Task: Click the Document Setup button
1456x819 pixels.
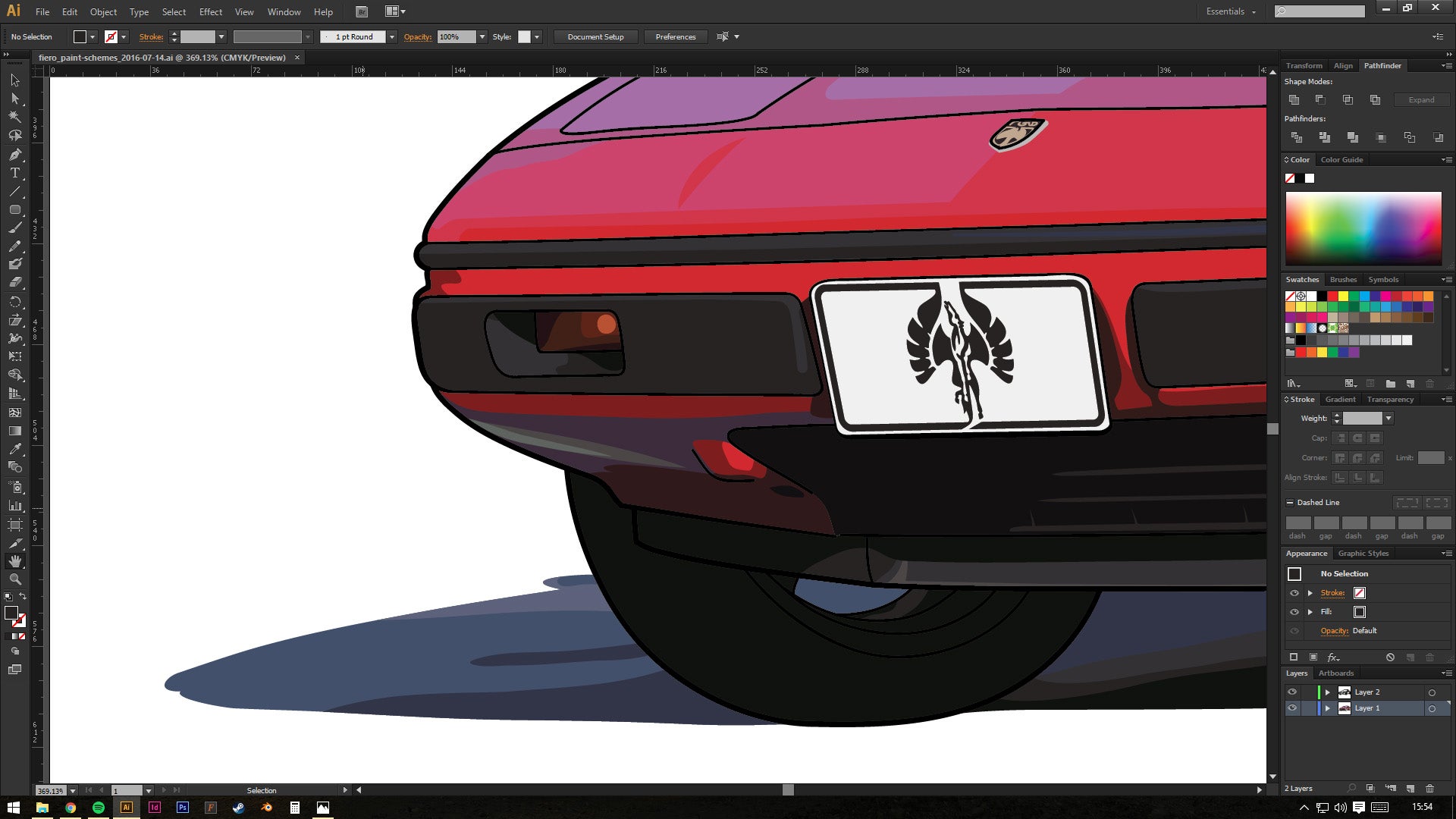Action: pyautogui.click(x=595, y=36)
